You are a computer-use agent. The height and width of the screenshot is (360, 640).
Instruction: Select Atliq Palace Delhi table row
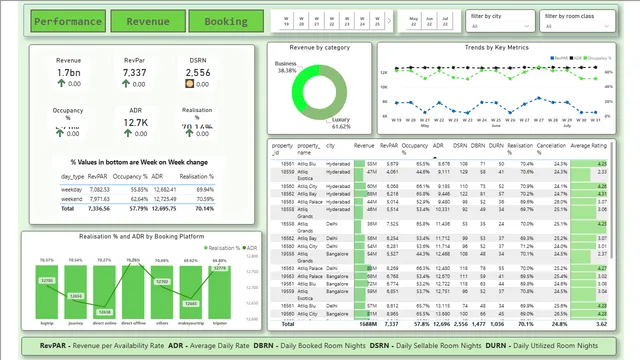439,268
